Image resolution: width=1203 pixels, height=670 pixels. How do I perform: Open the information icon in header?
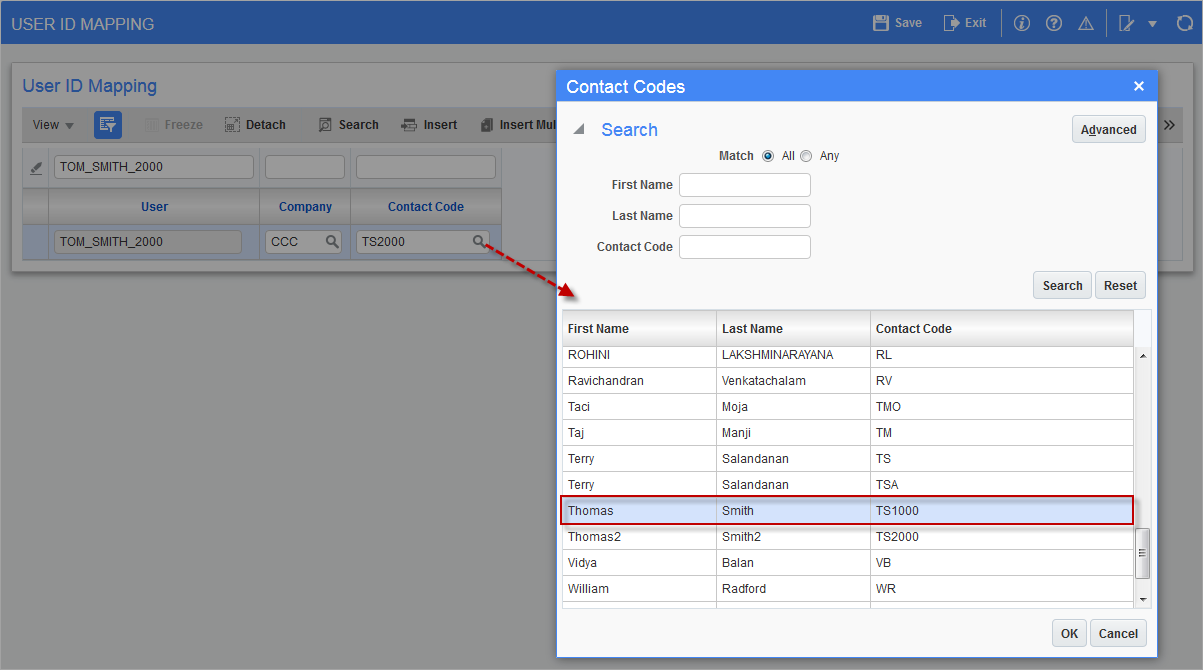click(1021, 23)
